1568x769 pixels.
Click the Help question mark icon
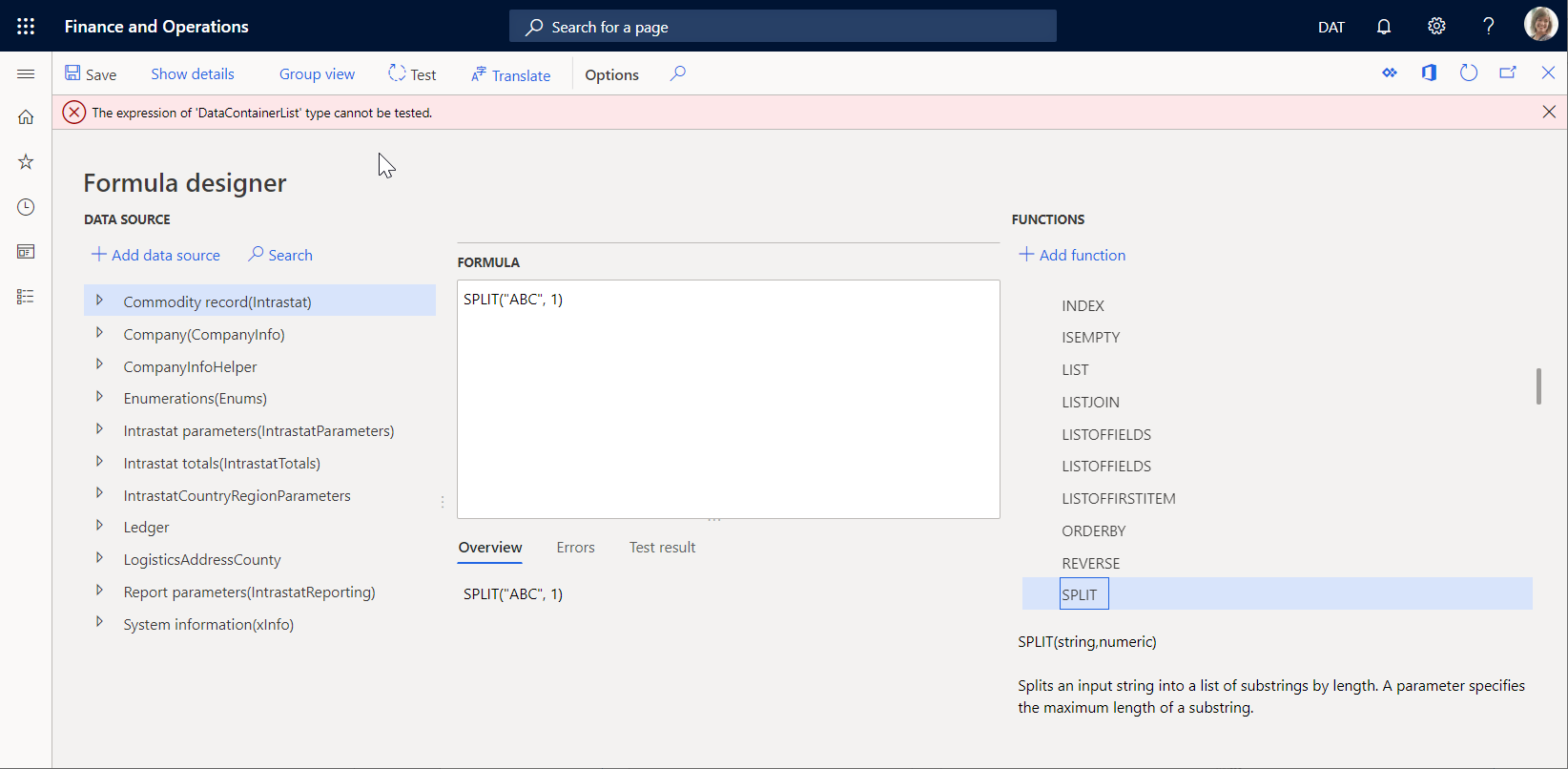(1488, 27)
